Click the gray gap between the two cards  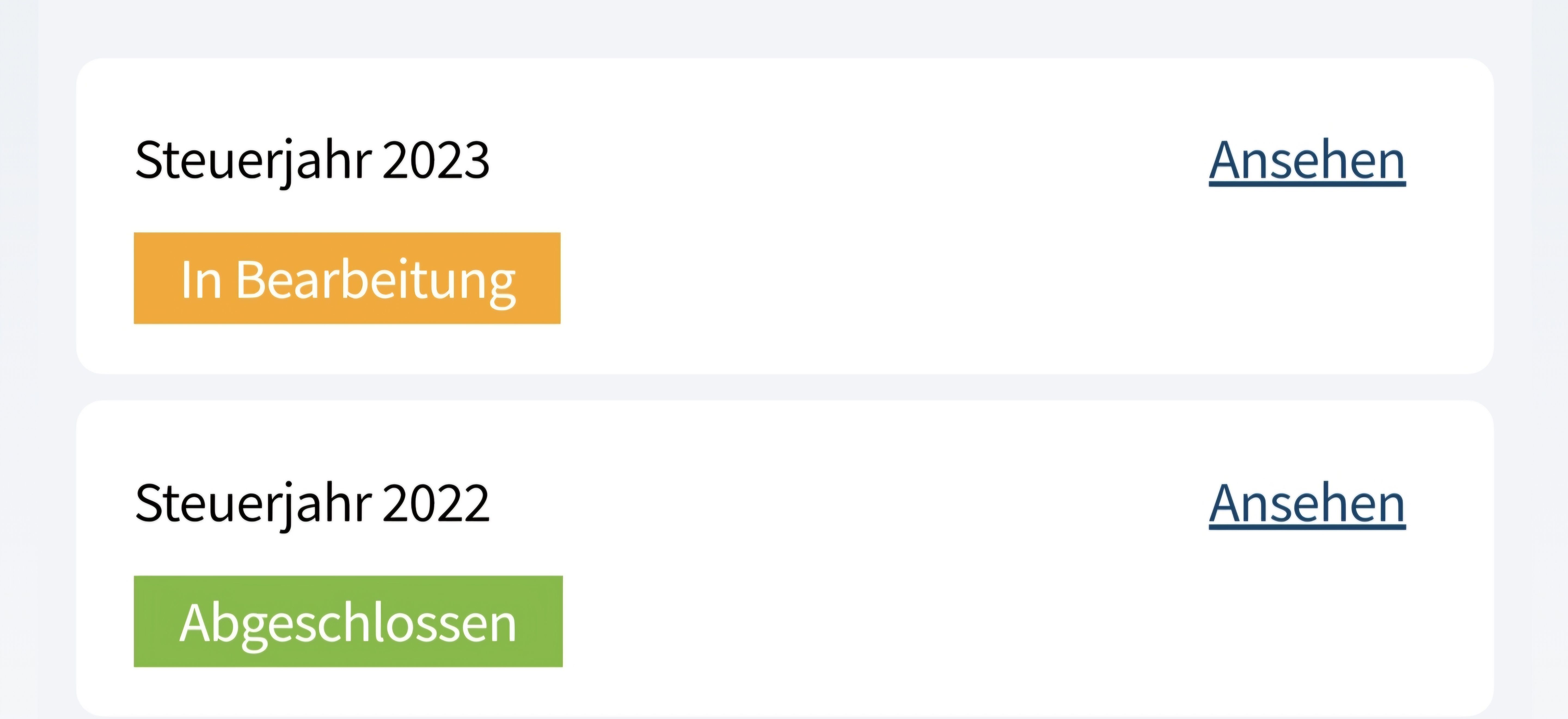click(784, 387)
